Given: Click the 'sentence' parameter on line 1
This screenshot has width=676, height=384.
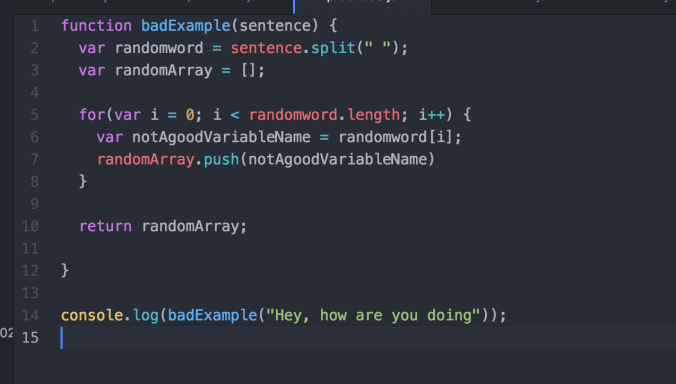Looking at the screenshot, I should tap(275, 26).
